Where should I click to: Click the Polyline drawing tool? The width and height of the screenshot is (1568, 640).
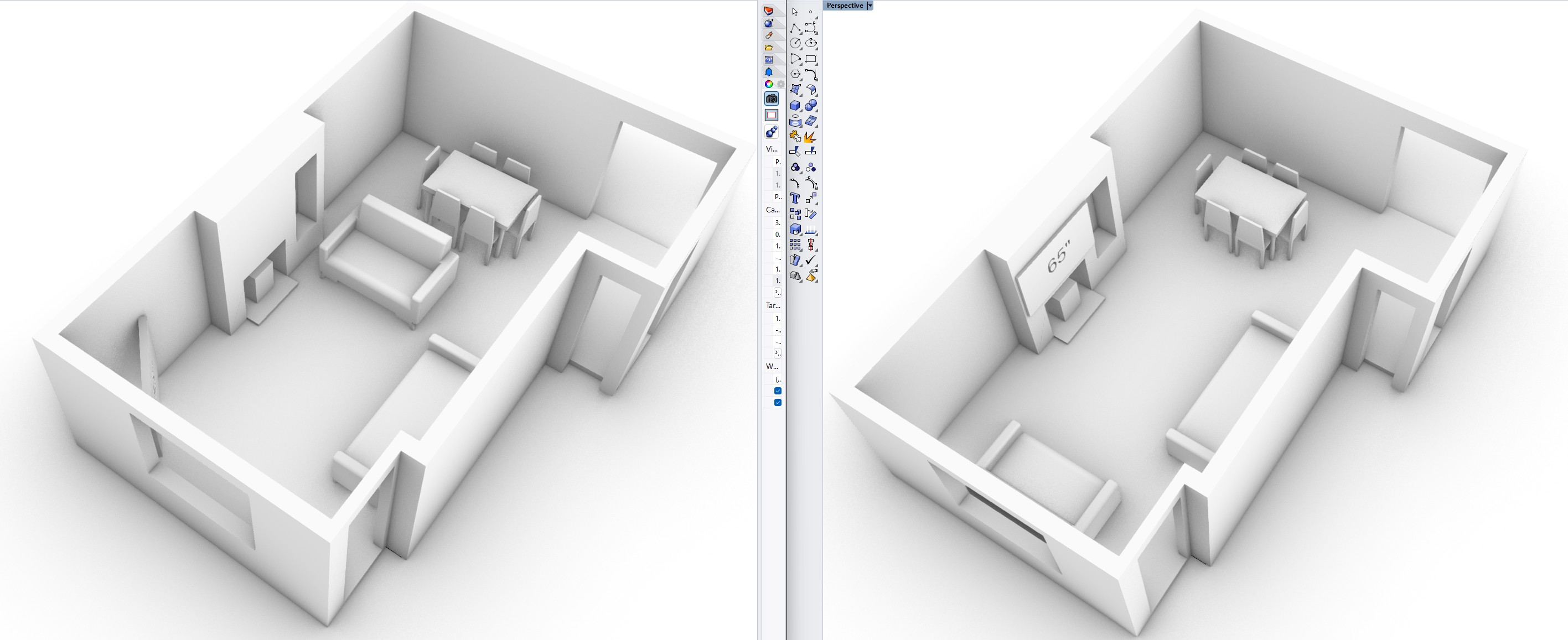pos(795,29)
